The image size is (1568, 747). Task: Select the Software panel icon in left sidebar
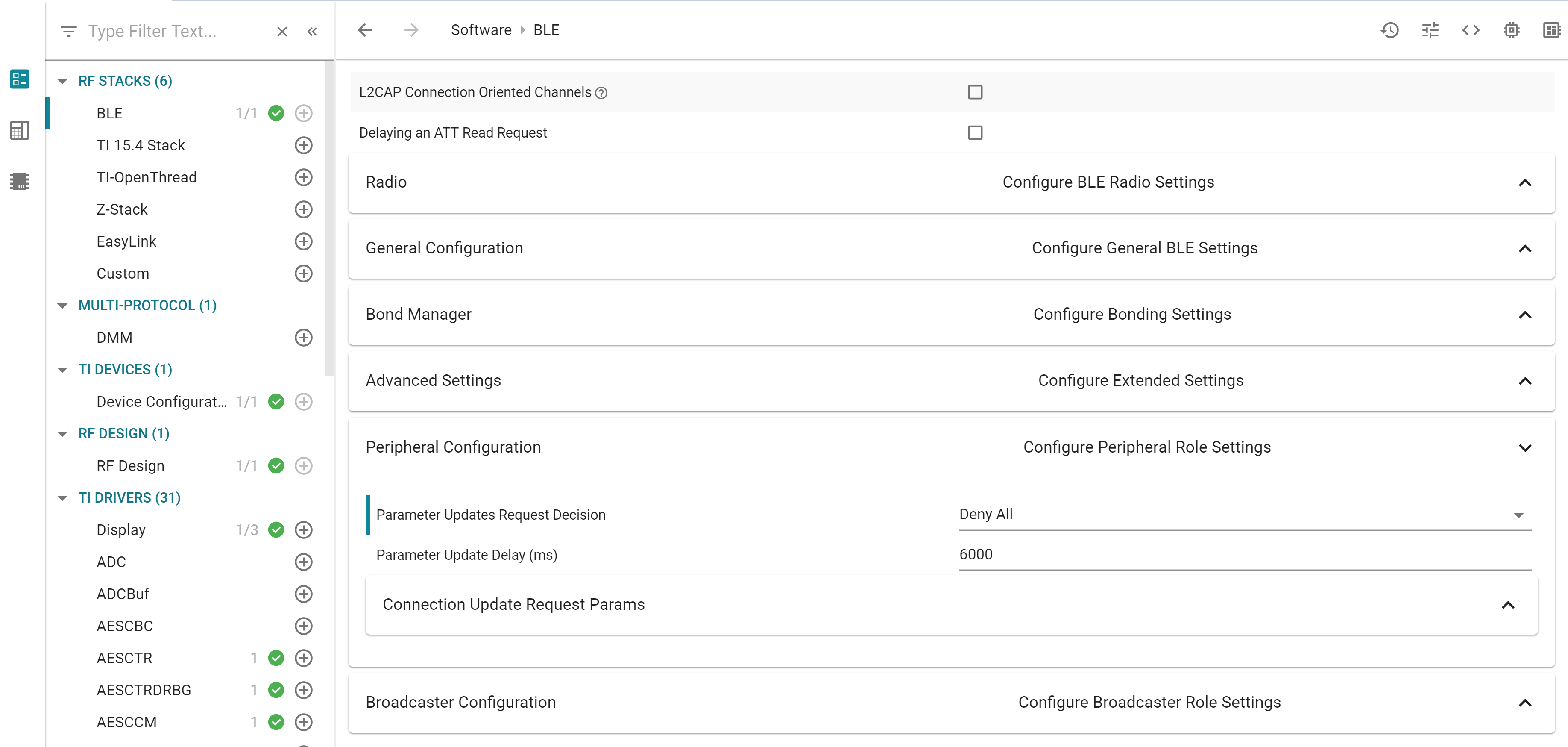[20, 79]
